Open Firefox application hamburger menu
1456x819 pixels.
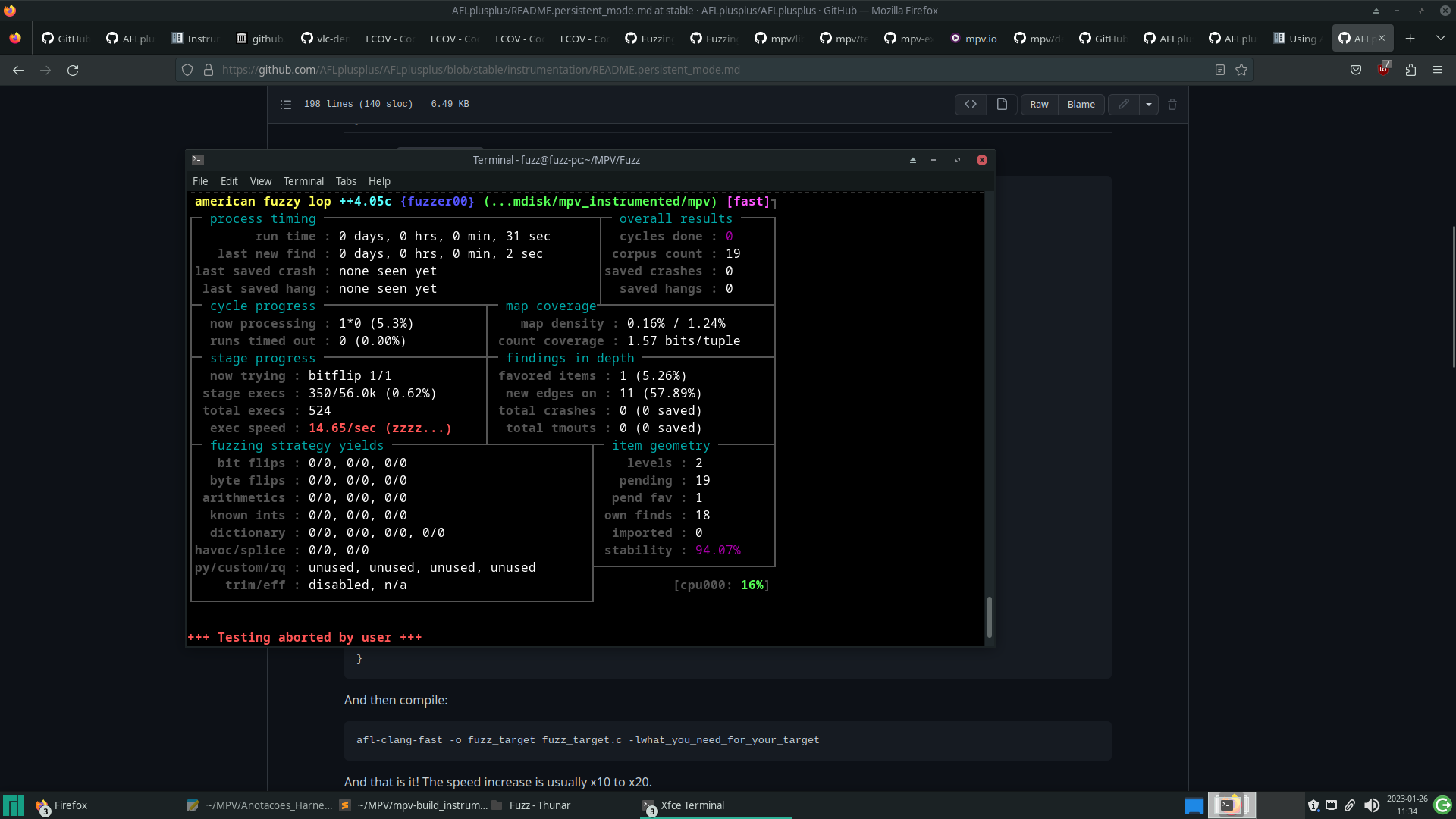tap(1437, 70)
